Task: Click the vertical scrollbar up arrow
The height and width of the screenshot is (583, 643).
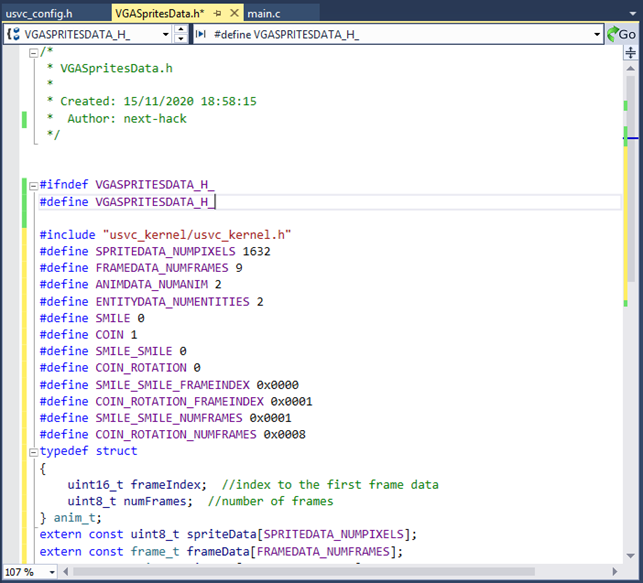Action: 631,68
